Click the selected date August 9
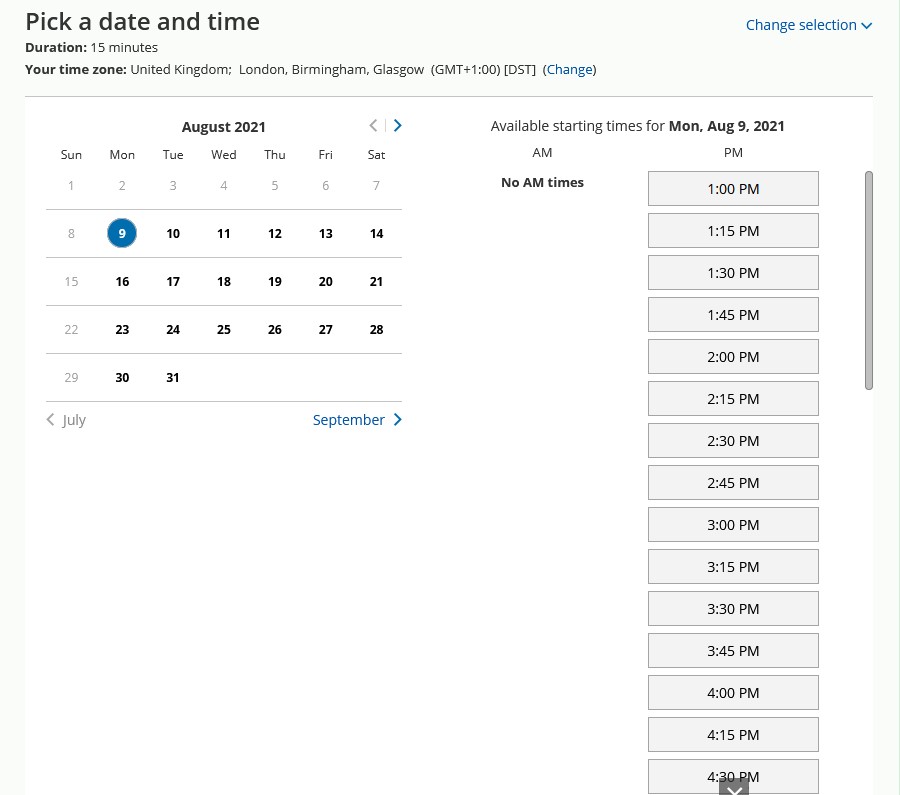900x795 pixels. 122,234
